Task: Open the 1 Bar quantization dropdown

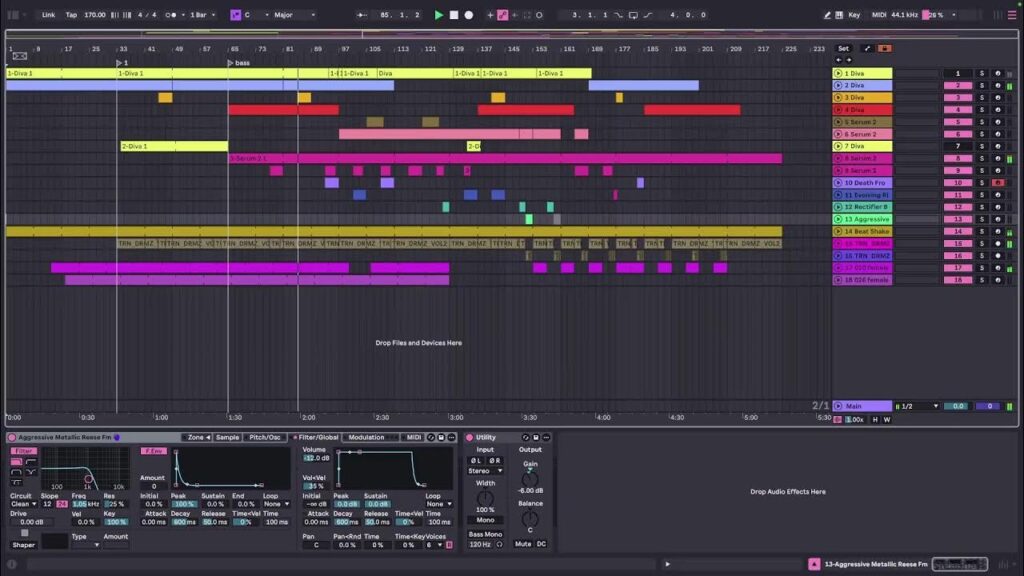Action: tap(202, 15)
